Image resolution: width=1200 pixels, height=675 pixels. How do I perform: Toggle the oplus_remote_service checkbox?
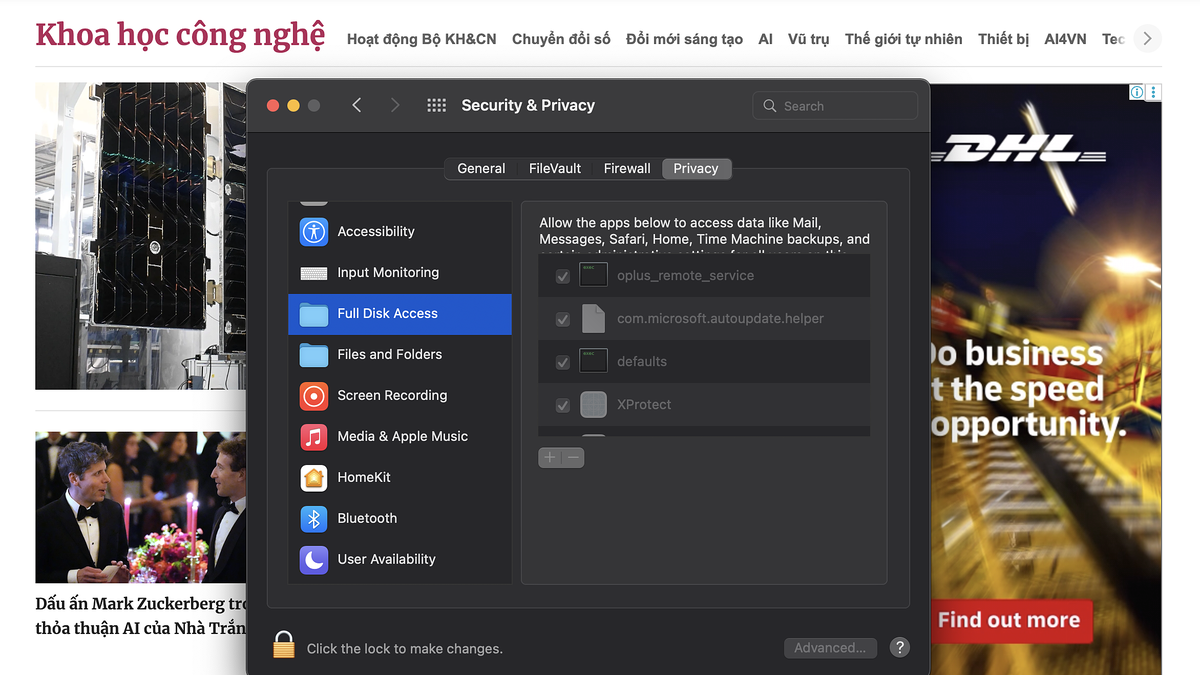click(563, 276)
